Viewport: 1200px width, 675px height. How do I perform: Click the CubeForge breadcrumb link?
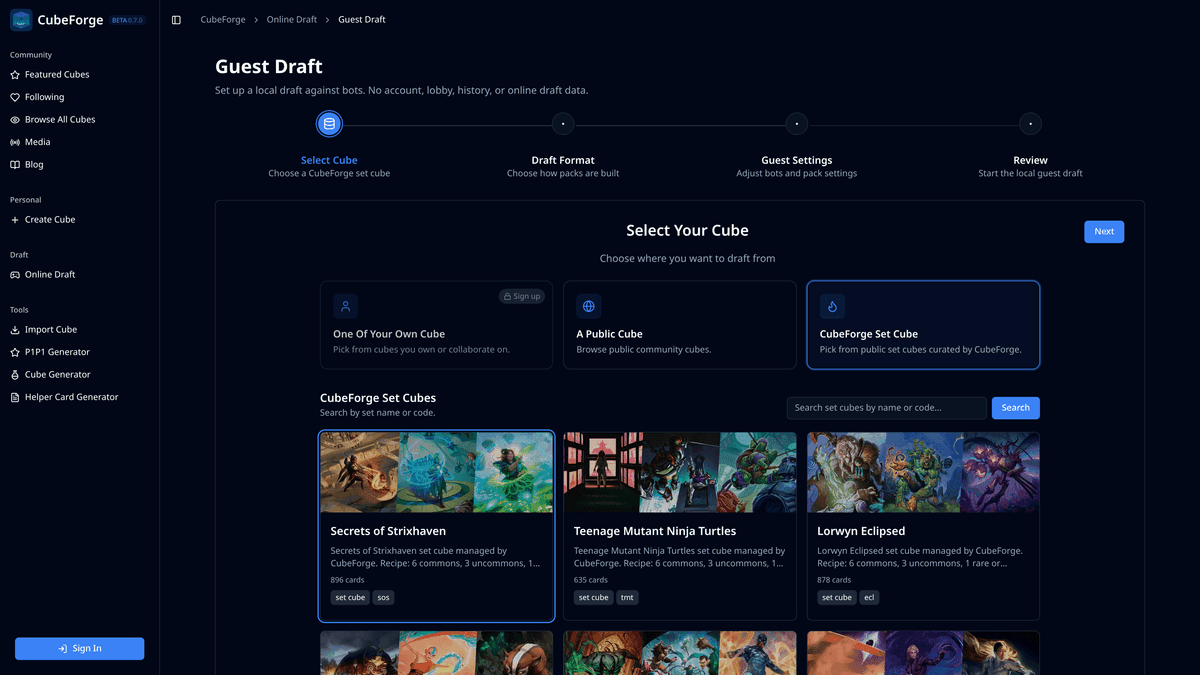[223, 20]
